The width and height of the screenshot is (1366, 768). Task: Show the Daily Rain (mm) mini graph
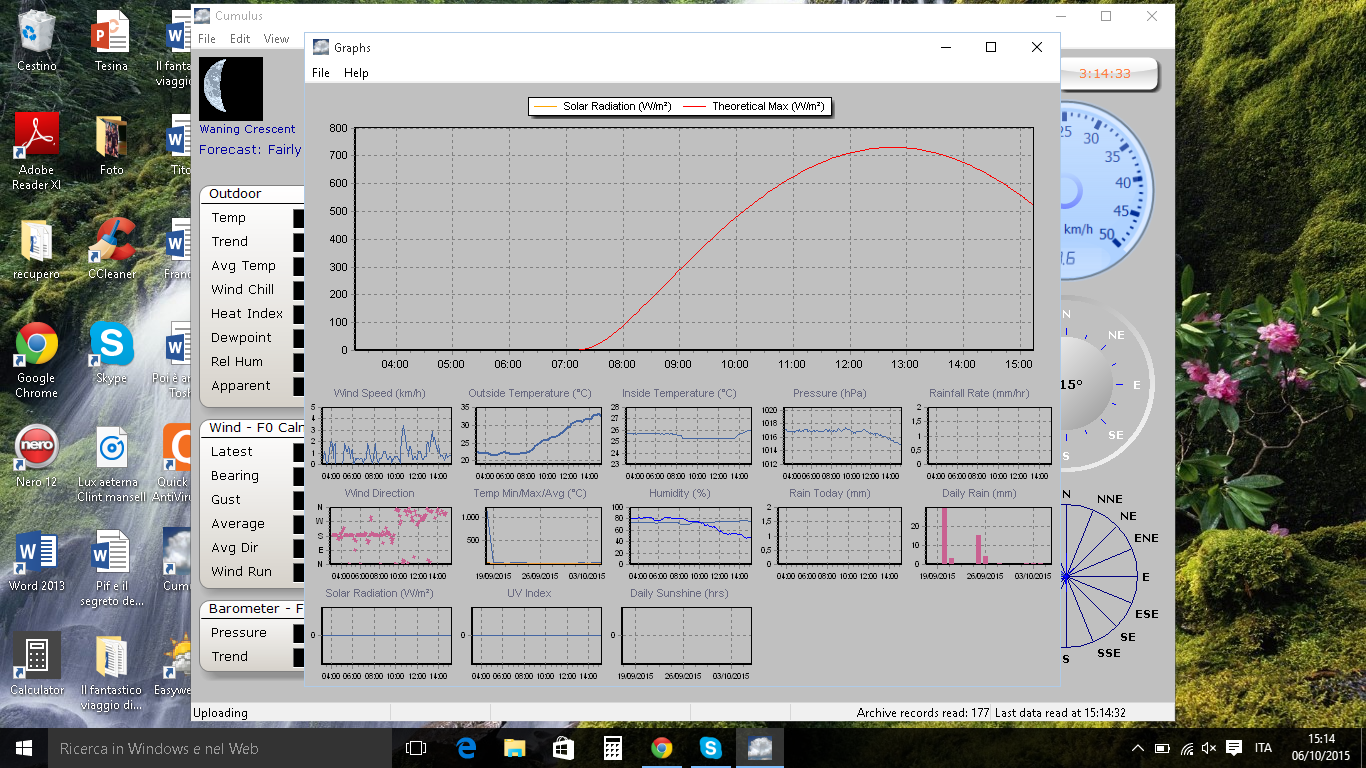point(988,536)
